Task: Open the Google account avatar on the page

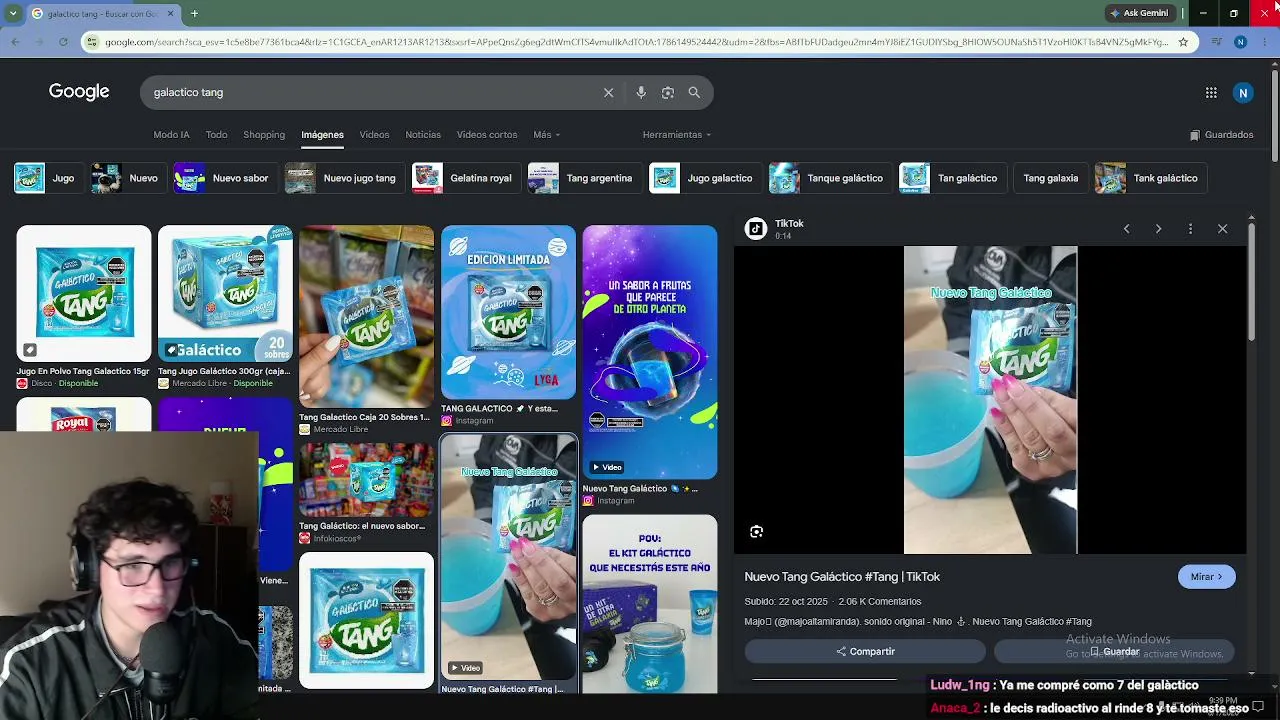Action: click(x=1243, y=93)
